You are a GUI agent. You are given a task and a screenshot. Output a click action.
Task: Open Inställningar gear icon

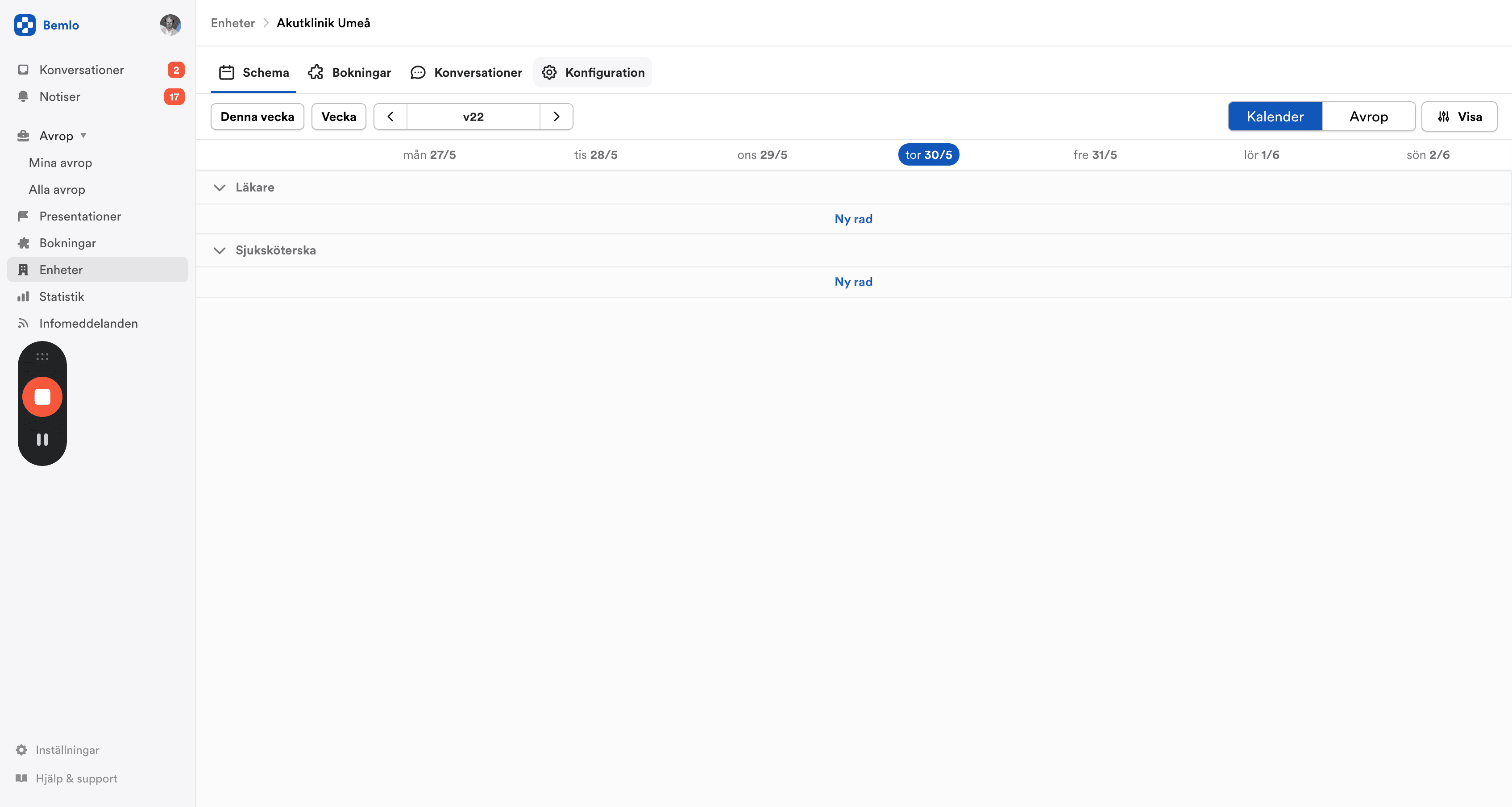tap(22, 749)
